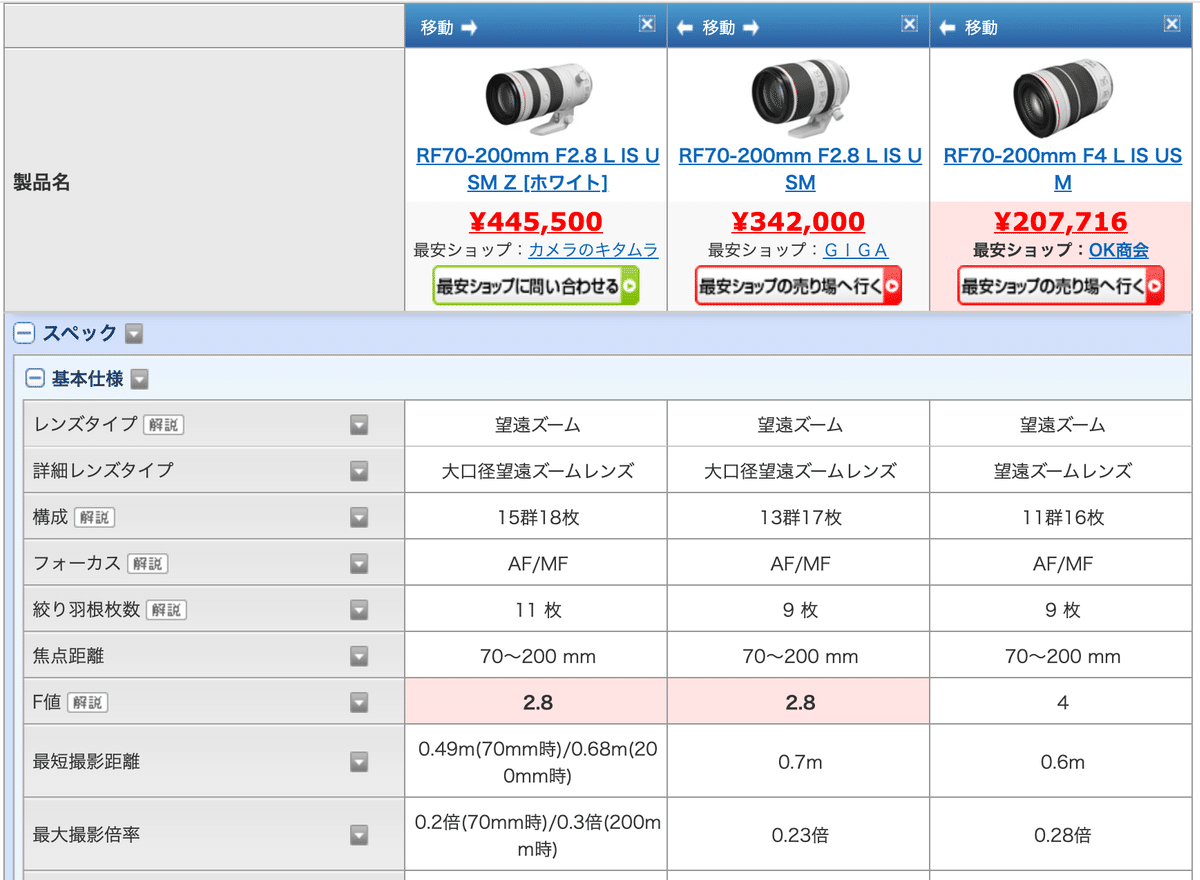Move F4 L IS USM column left
Viewport: 1200px width, 880px height.
(x=947, y=28)
